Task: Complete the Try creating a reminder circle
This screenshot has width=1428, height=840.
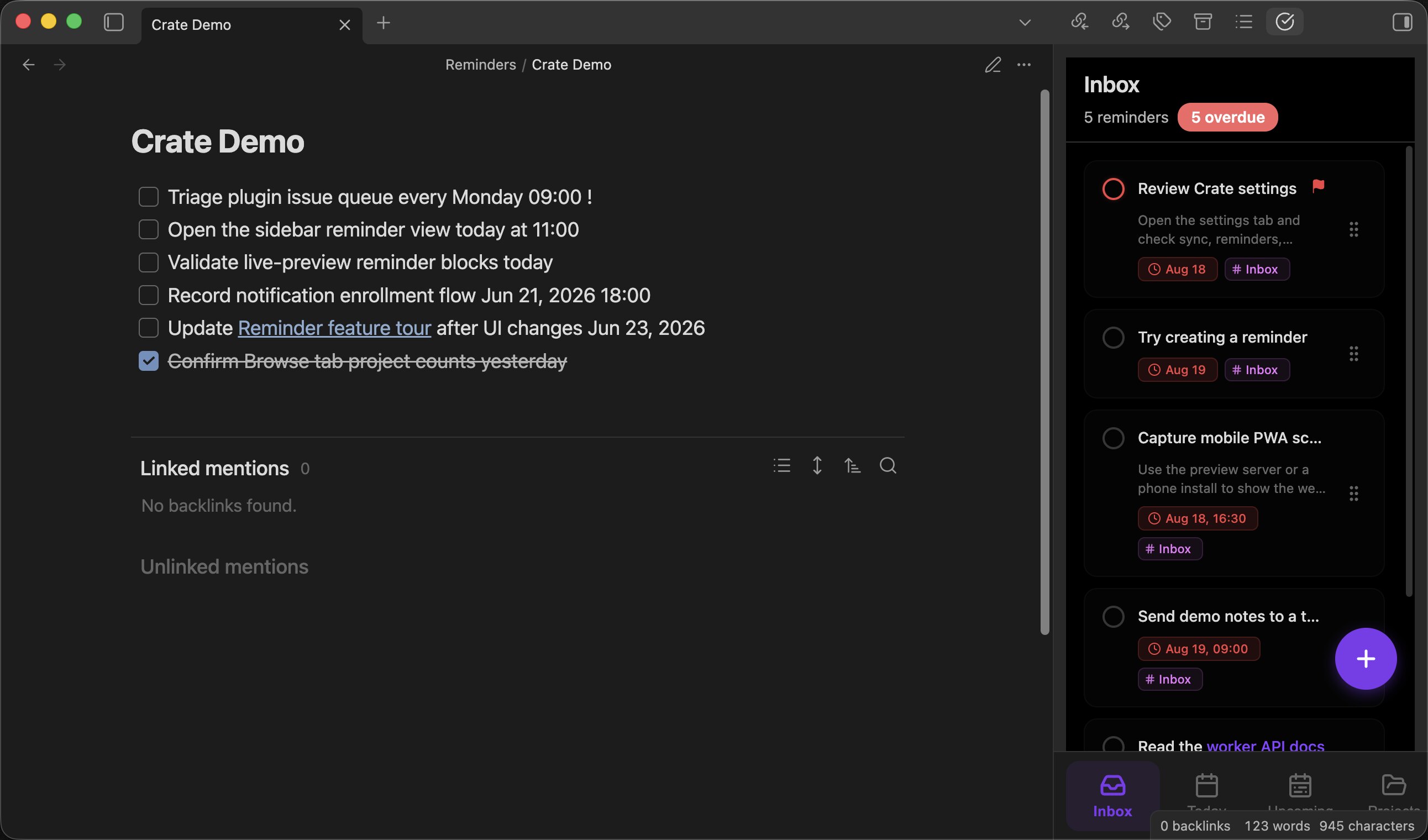Action: (1113, 337)
